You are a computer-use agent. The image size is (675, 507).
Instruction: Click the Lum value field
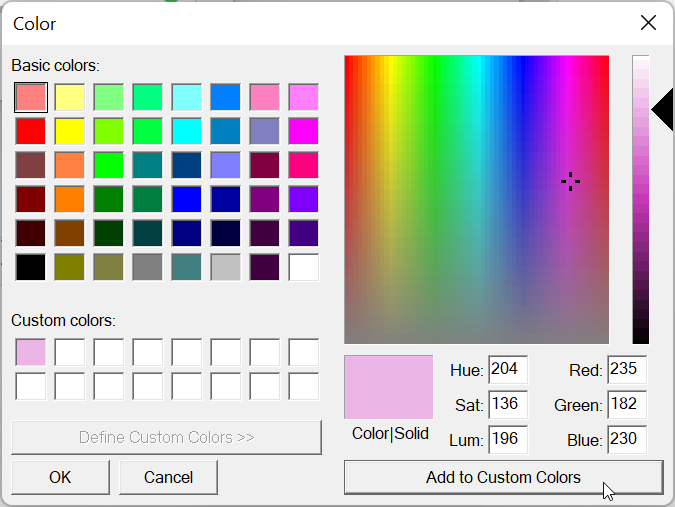tap(507, 440)
